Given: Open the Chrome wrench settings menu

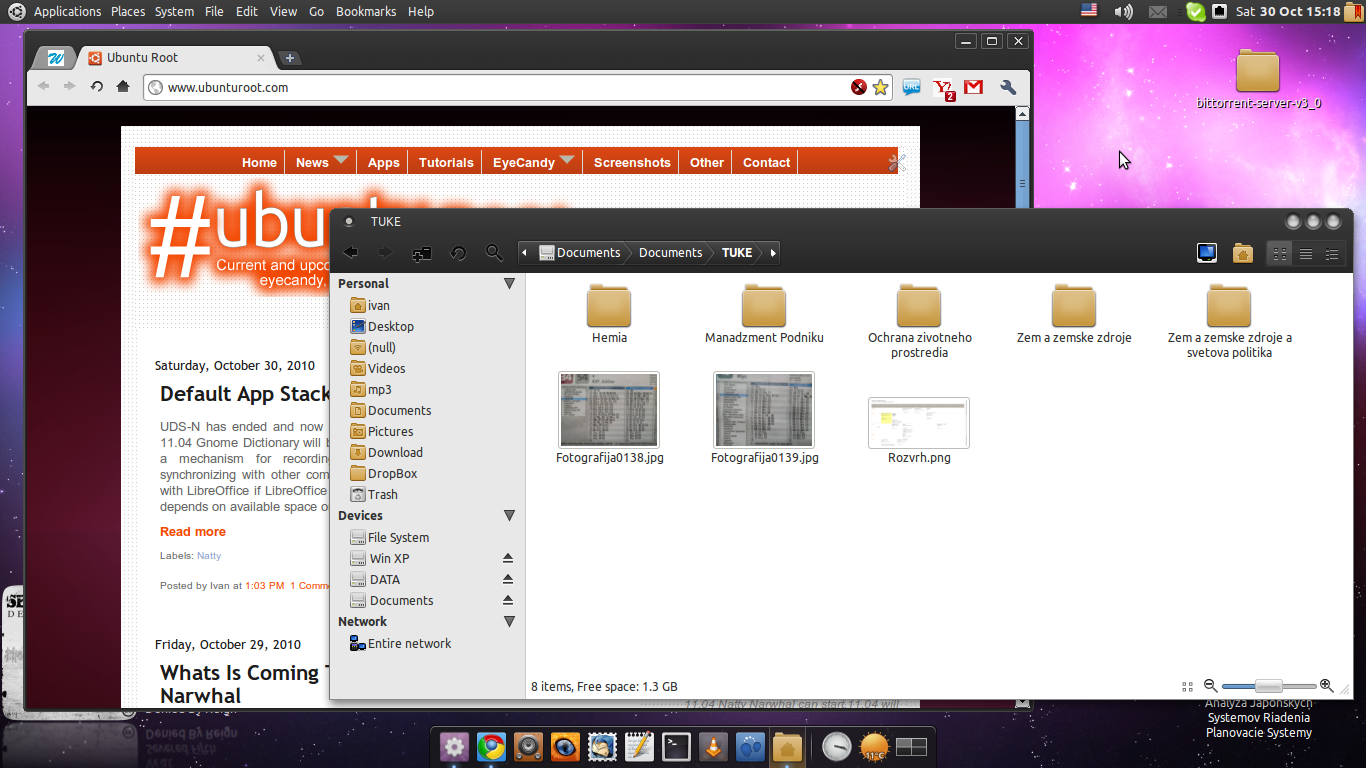Looking at the screenshot, I should pyautogui.click(x=1008, y=87).
